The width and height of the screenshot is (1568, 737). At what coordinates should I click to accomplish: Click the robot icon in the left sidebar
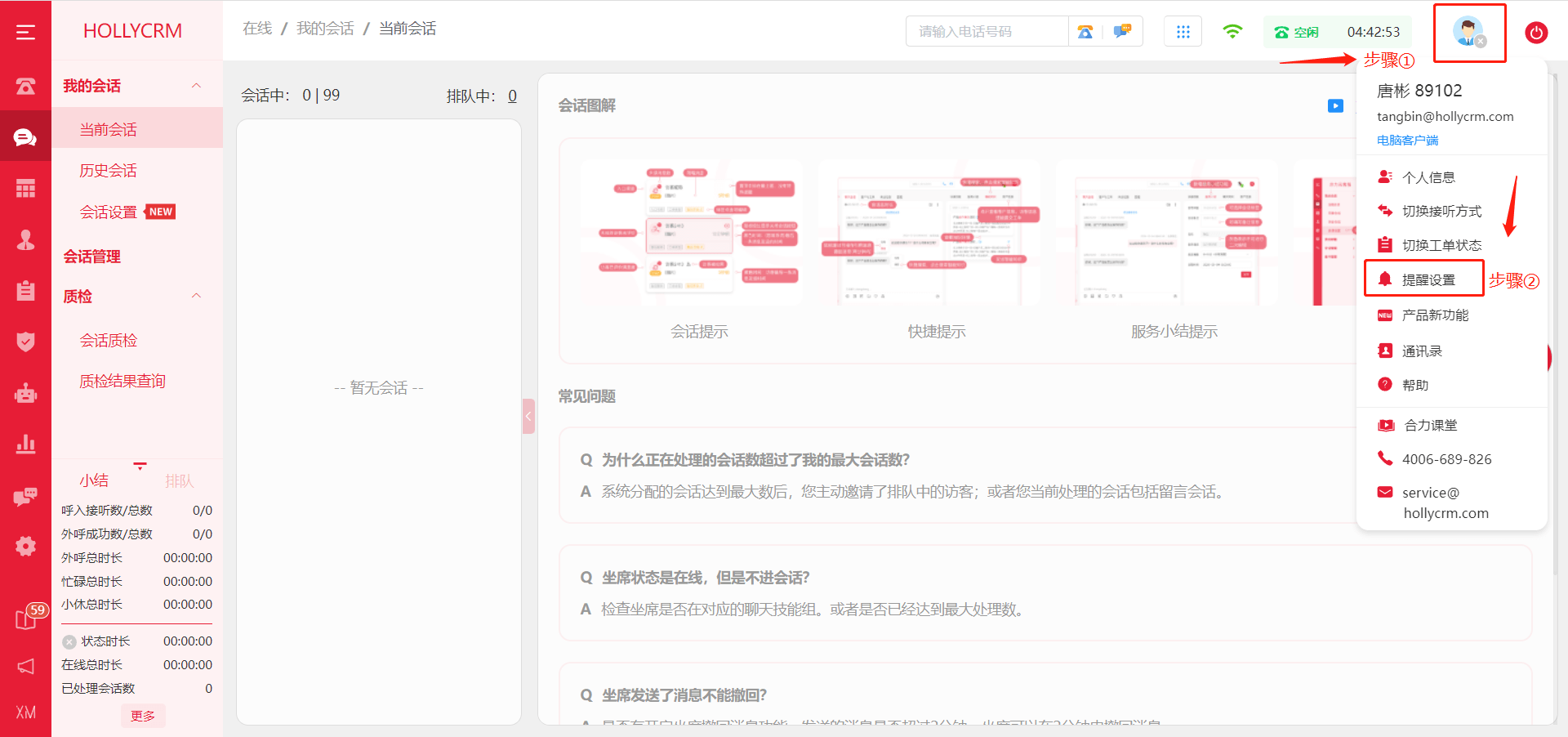pyautogui.click(x=25, y=394)
